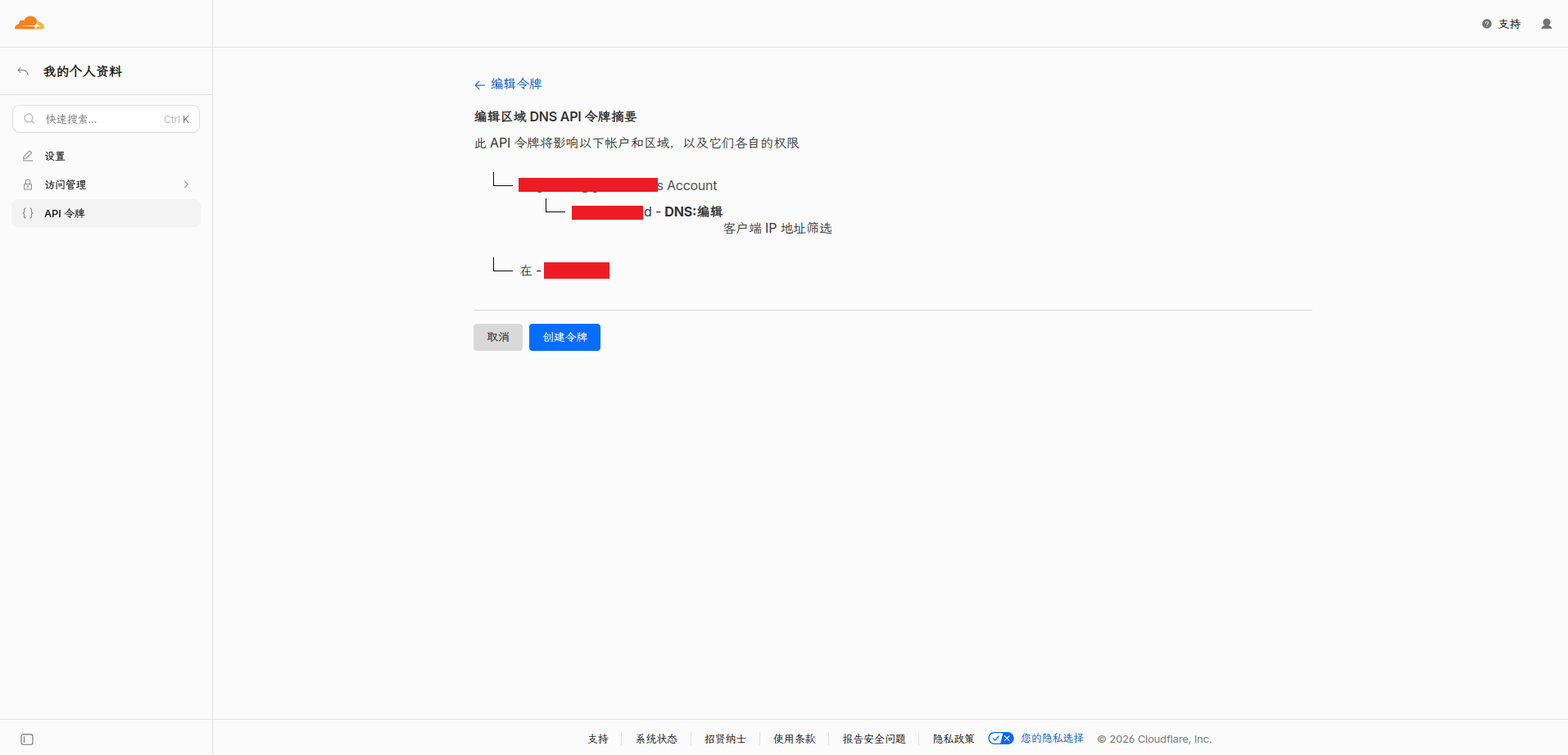The width and height of the screenshot is (1568, 755).
Task: Select API 令牌 in the sidebar
Action: (x=106, y=213)
